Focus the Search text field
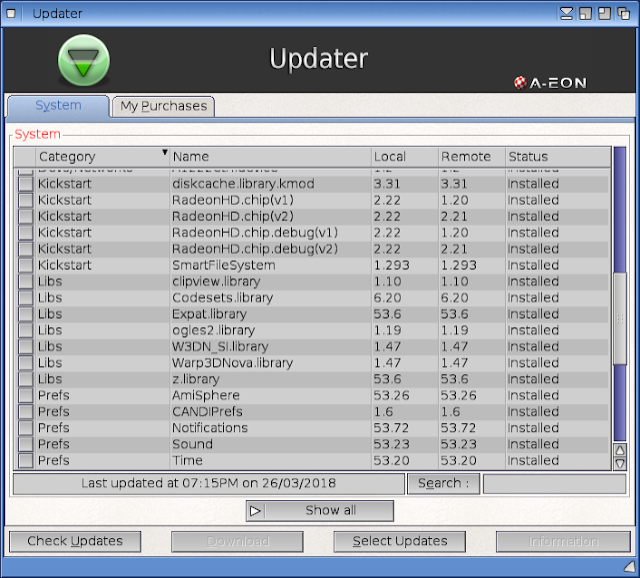 point(554,483)
